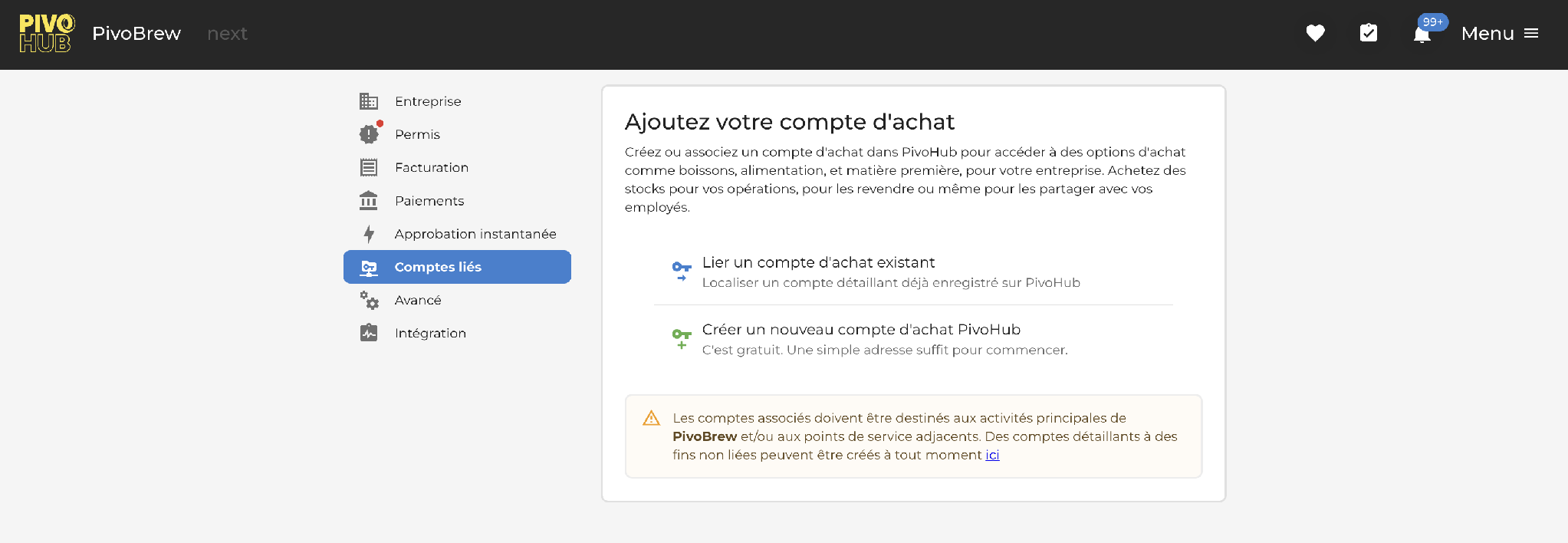Click the Permis alert badge icon
Screen dimensions: 1568x543
coord(370,133)
